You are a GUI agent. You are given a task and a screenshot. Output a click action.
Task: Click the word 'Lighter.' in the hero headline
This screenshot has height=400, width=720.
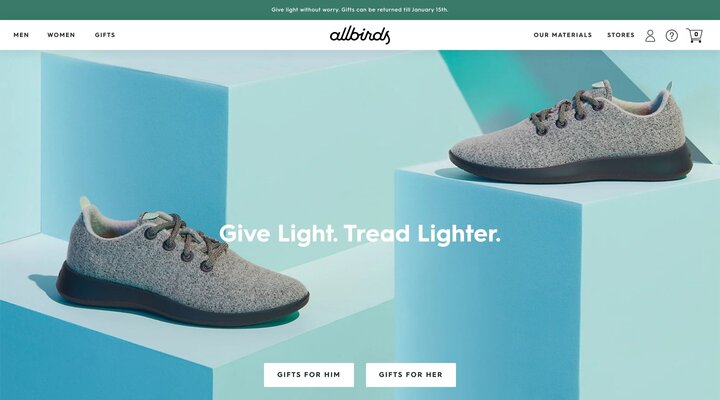tap(459, 234)
